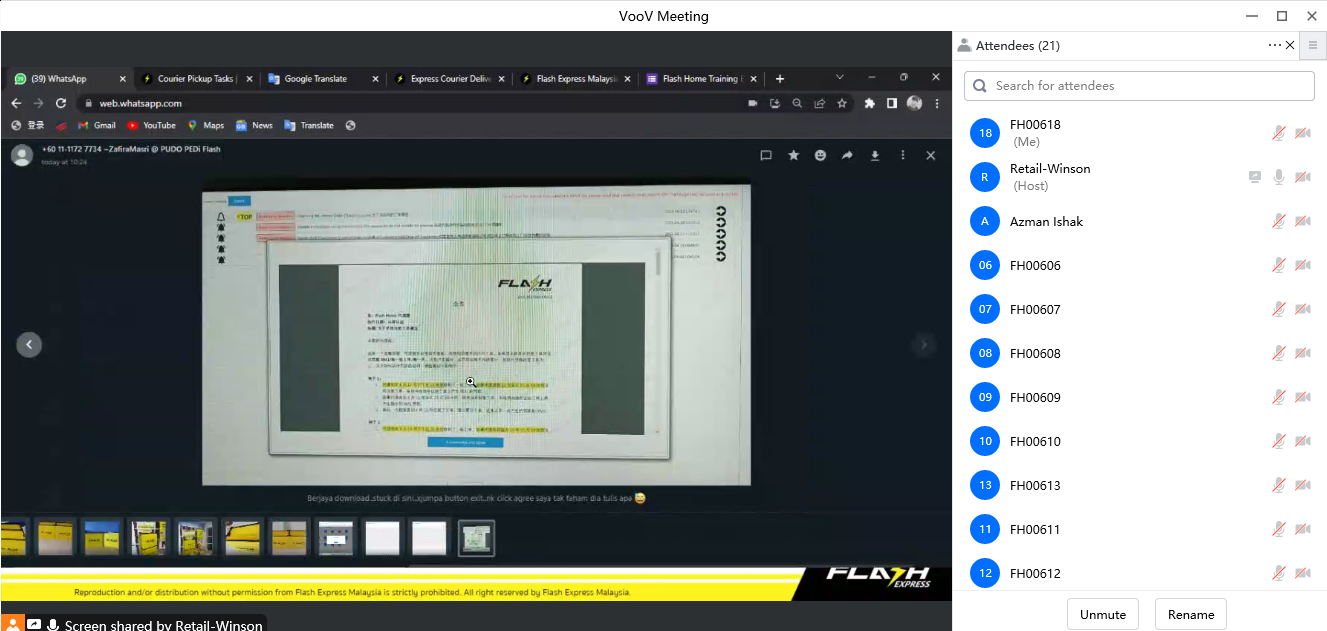Select attendee name FH00607
The image size is (1327, 631).
pos(1035,309)
